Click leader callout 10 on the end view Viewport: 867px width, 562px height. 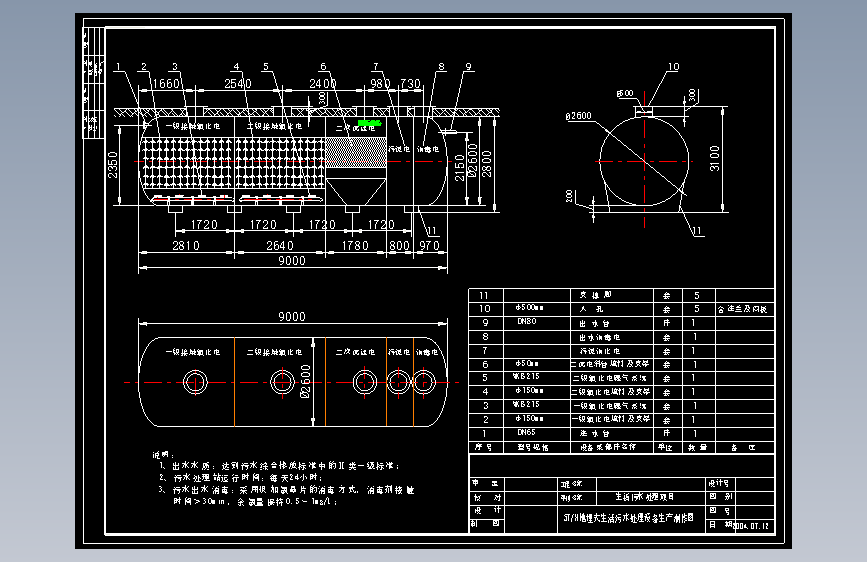673,67
